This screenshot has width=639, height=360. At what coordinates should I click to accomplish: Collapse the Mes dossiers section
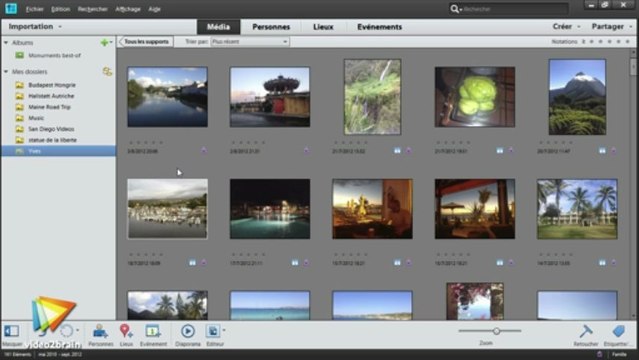[6, 71]
